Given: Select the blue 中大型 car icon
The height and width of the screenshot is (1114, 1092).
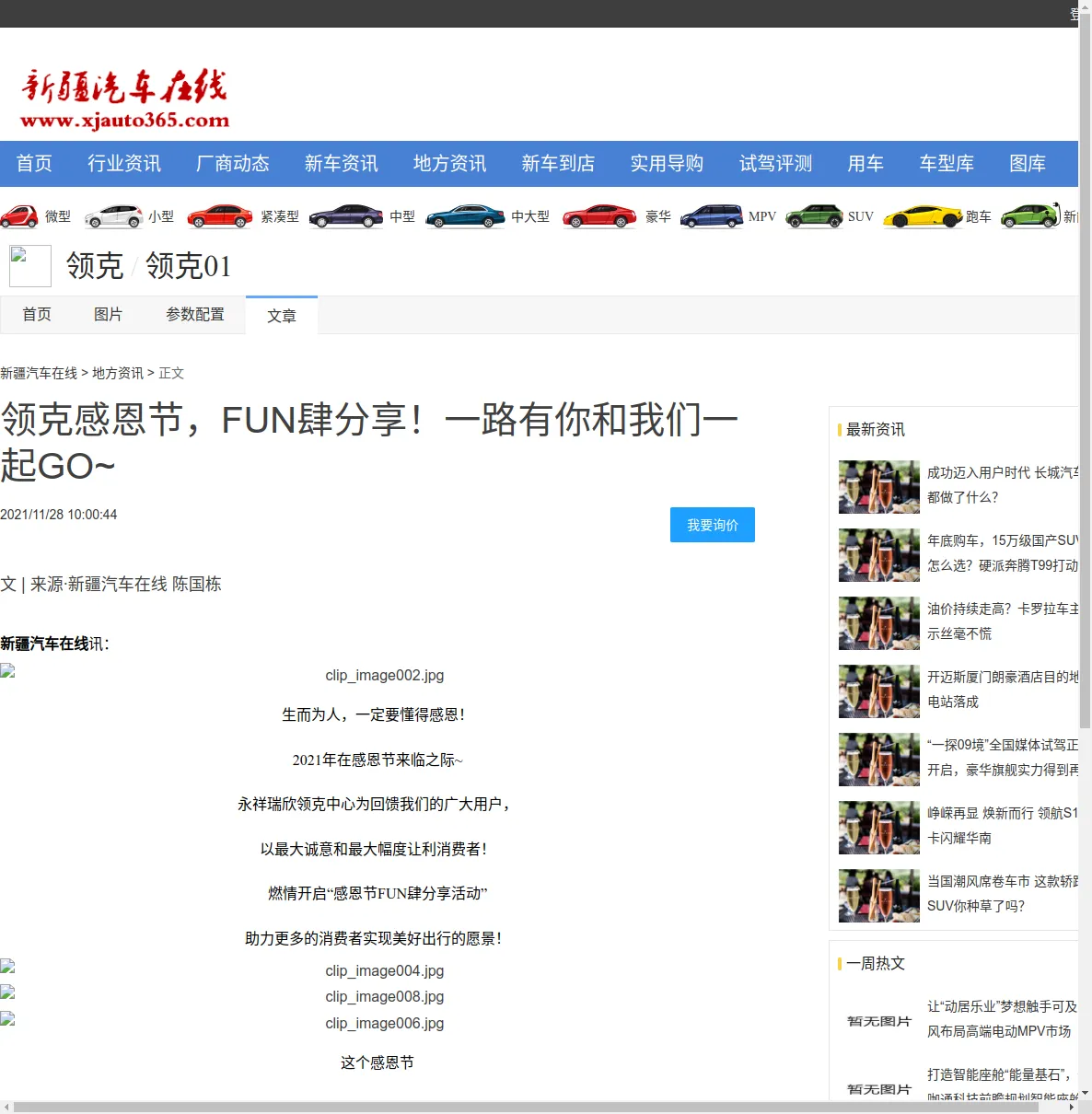Looking at the screenshot, I should point(465,216).
